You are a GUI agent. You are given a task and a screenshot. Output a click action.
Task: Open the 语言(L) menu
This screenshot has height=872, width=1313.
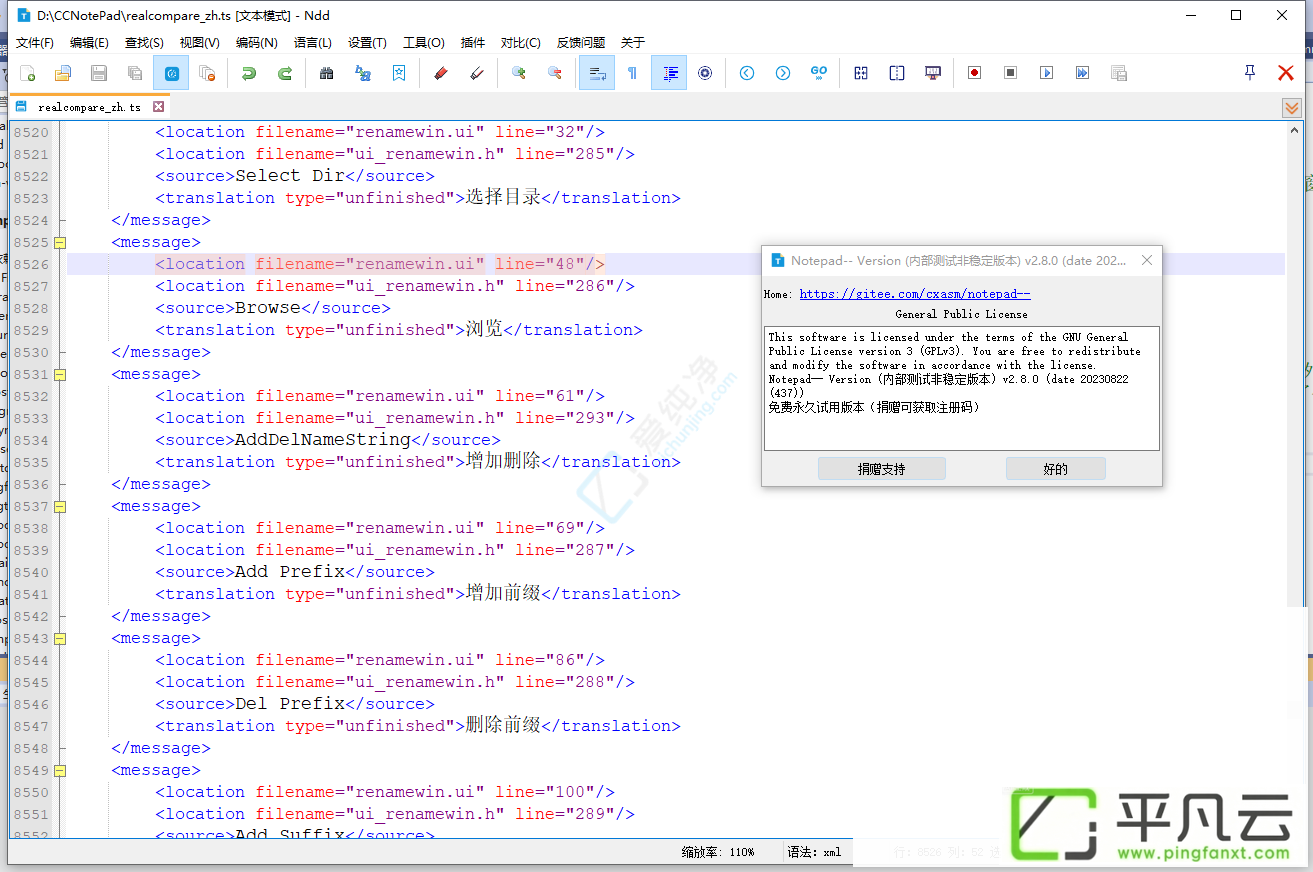point(313,42)
